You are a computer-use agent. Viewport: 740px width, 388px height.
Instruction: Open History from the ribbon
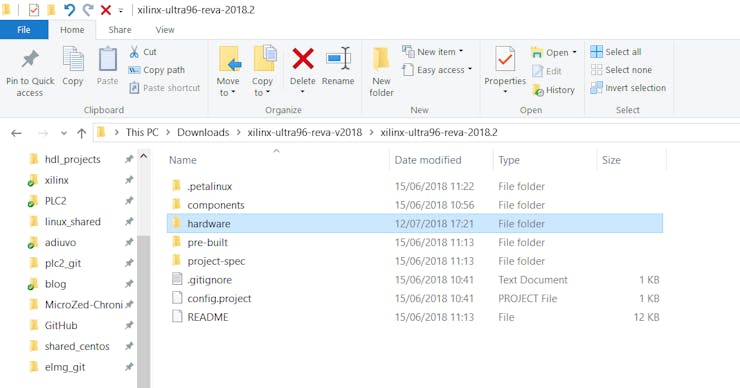(553, 90)
